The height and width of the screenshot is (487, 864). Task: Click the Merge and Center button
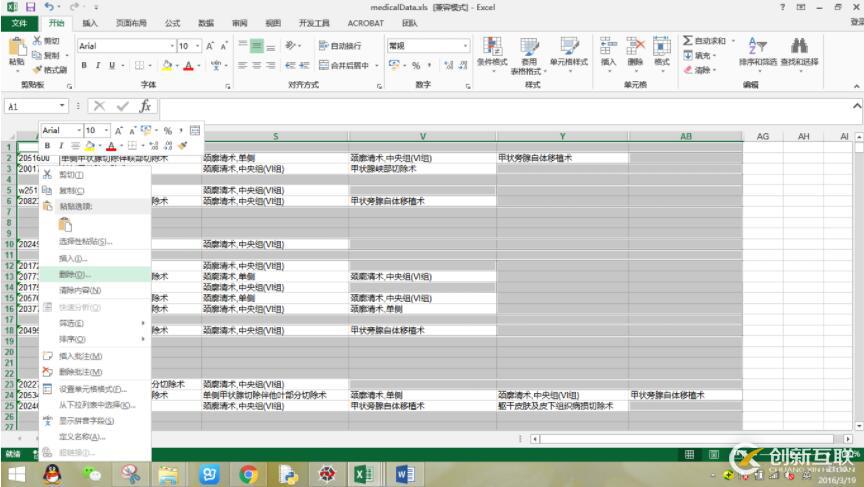coord(344,65)
